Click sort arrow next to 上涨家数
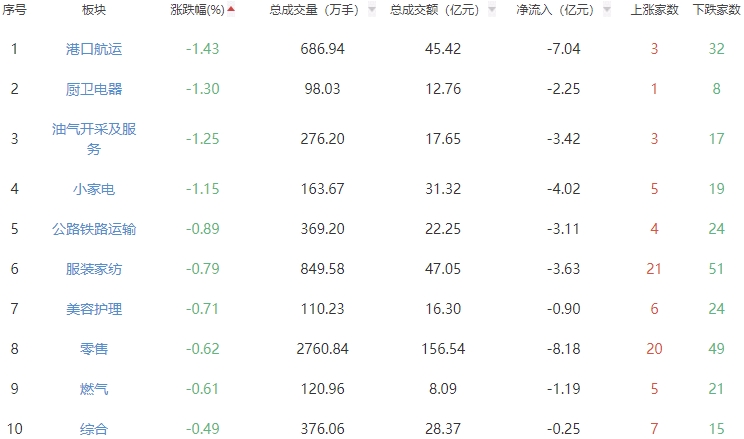744x439 pixels. click(686, 10)
